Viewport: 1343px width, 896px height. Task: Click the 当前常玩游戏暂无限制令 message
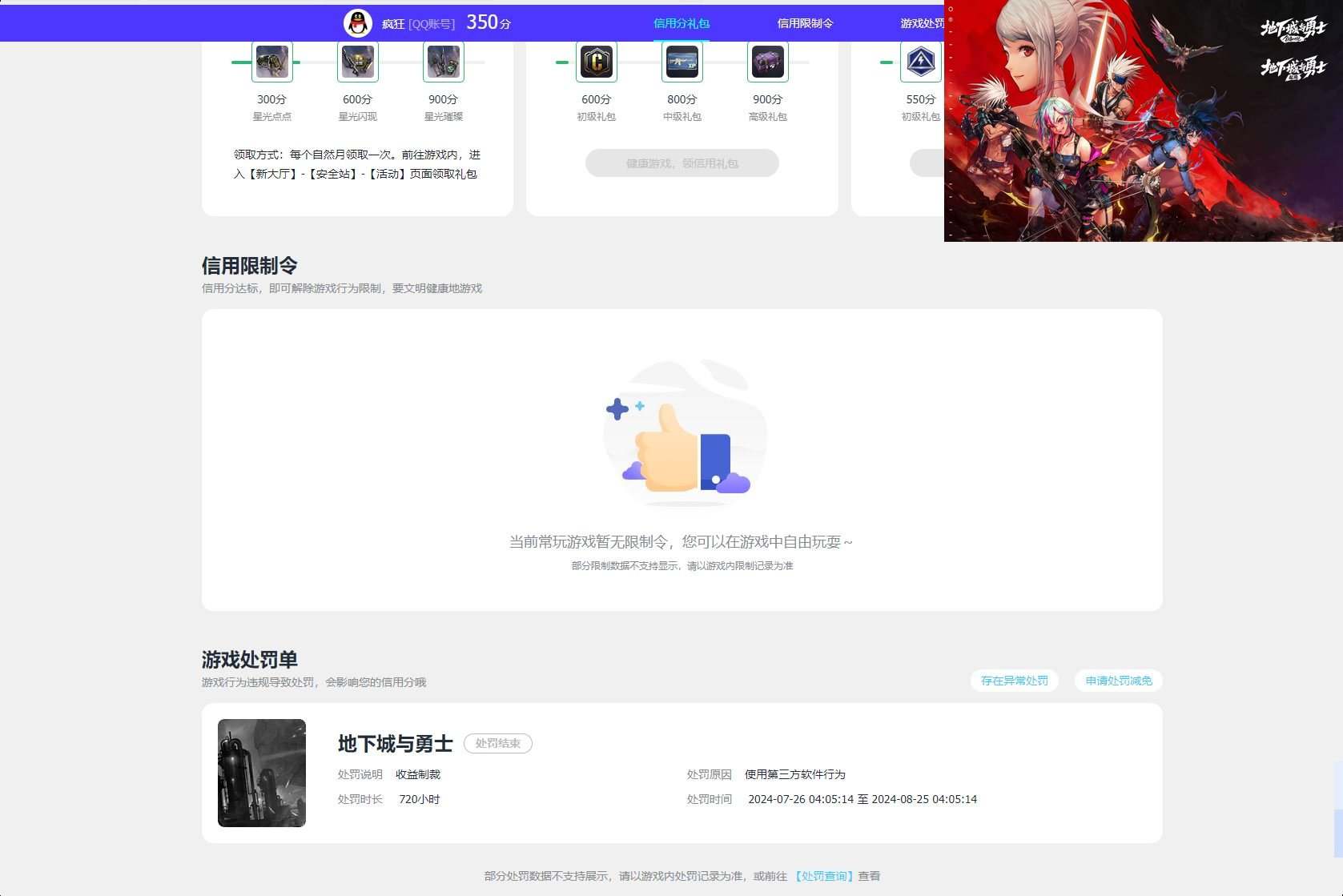(x=682, y=542)
